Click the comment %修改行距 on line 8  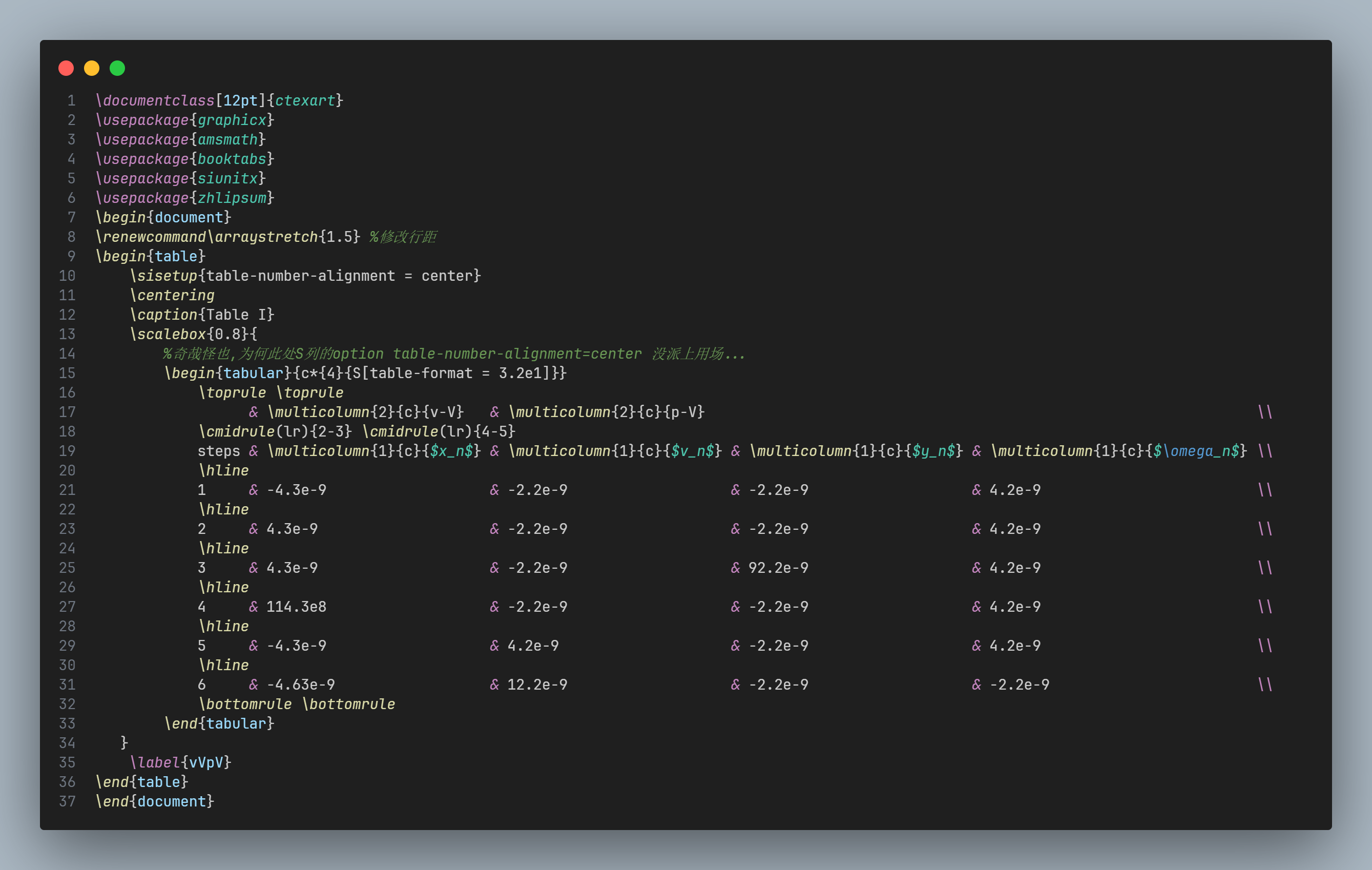click(403, 237)
